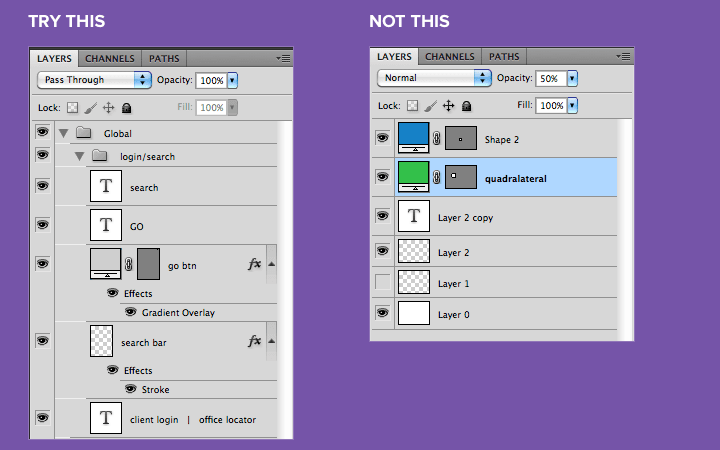This screenshot has width=720, height=450.
Task: Collapse the Global layer group
Action: (x=64, y=133)
